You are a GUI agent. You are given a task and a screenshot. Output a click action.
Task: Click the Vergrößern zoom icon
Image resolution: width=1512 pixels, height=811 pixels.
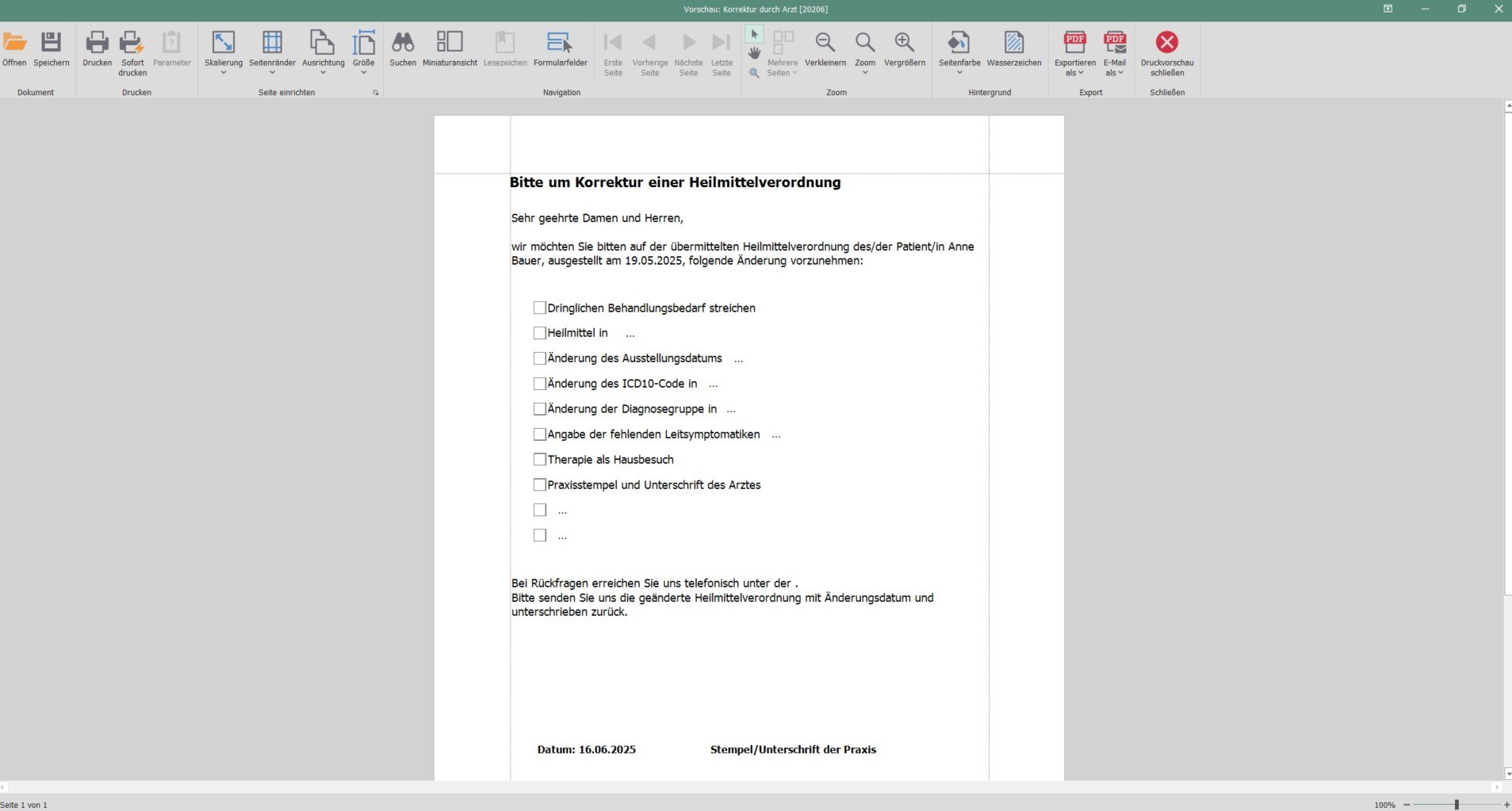(904, 44)
